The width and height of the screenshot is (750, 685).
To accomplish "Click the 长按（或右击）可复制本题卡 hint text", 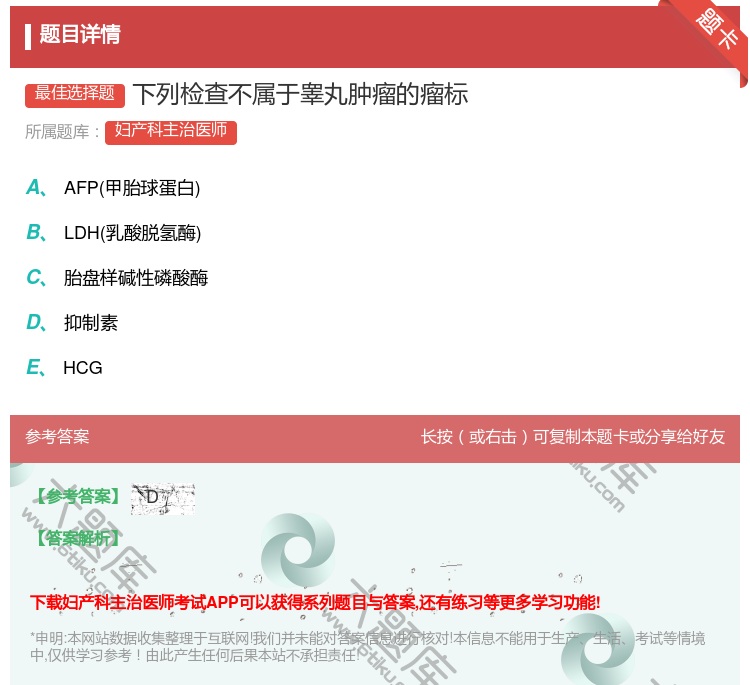I will tap(573, 437).
